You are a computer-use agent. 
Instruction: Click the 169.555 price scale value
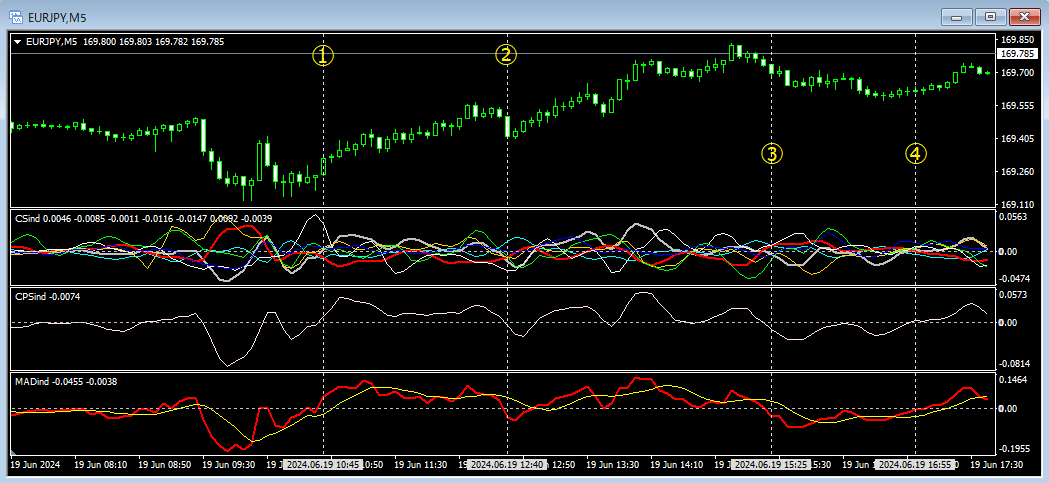pos(1016,106)
